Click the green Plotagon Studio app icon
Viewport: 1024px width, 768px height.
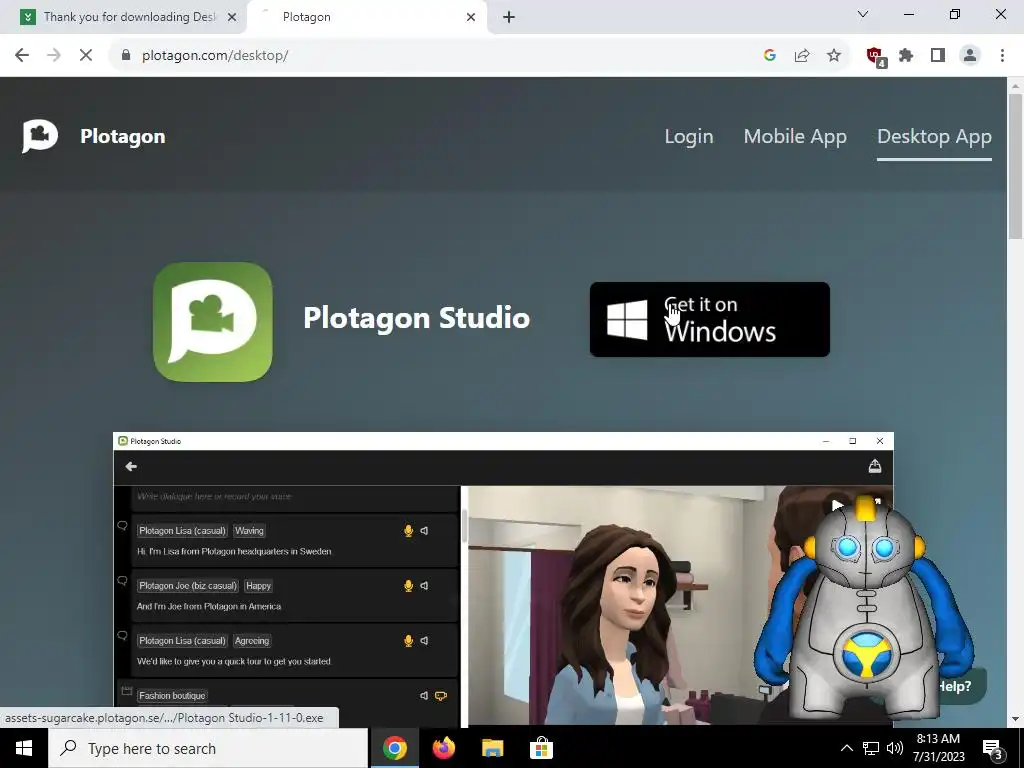point(213,321)
